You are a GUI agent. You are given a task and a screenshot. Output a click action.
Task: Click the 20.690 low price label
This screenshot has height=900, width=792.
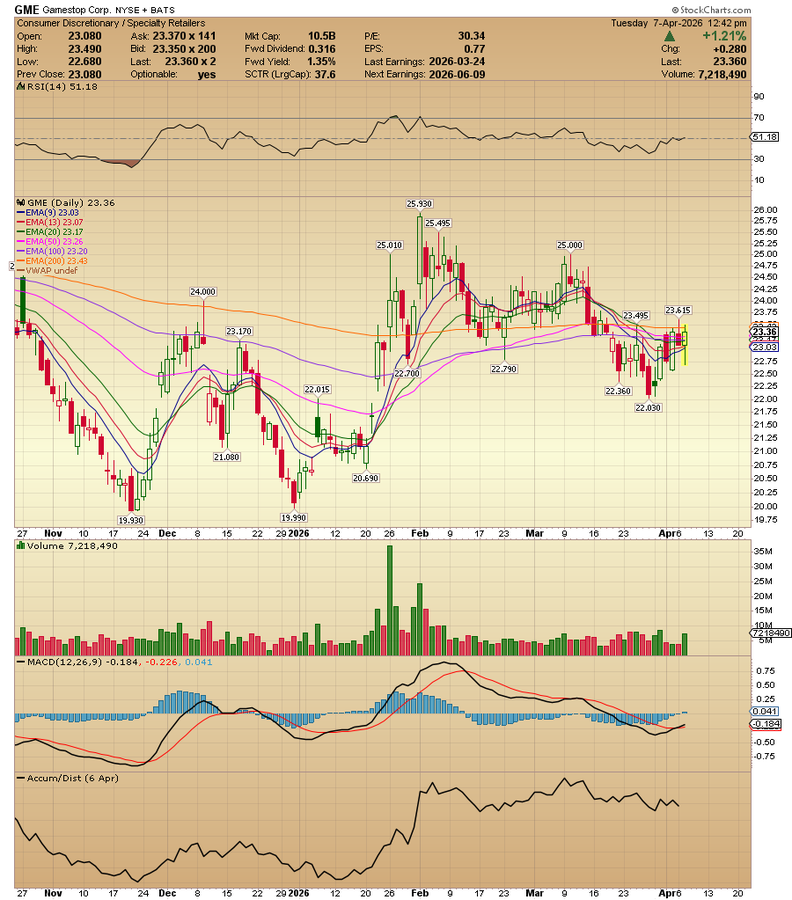click(366, 478)
